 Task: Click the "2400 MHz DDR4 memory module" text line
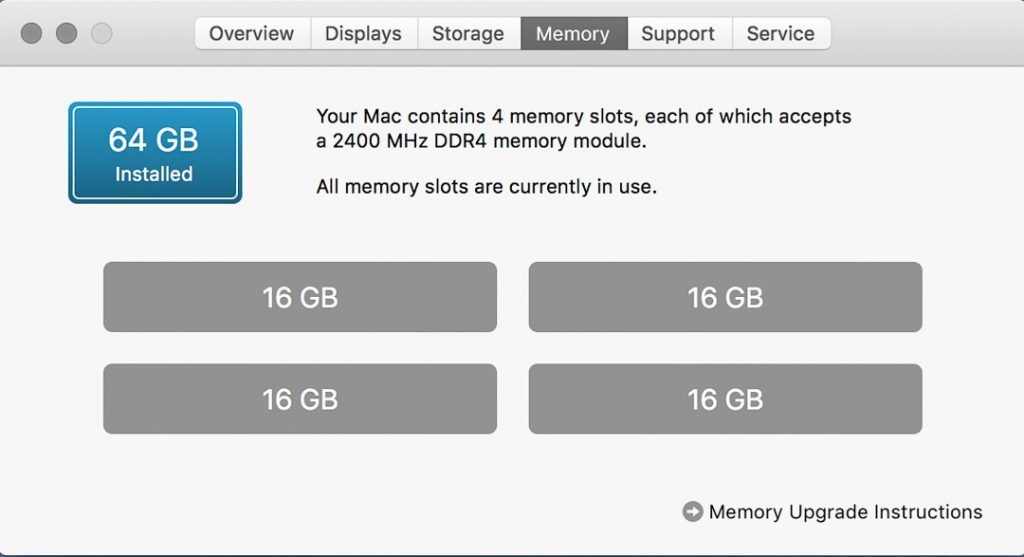pyautogui.click(x=481, y=142)
